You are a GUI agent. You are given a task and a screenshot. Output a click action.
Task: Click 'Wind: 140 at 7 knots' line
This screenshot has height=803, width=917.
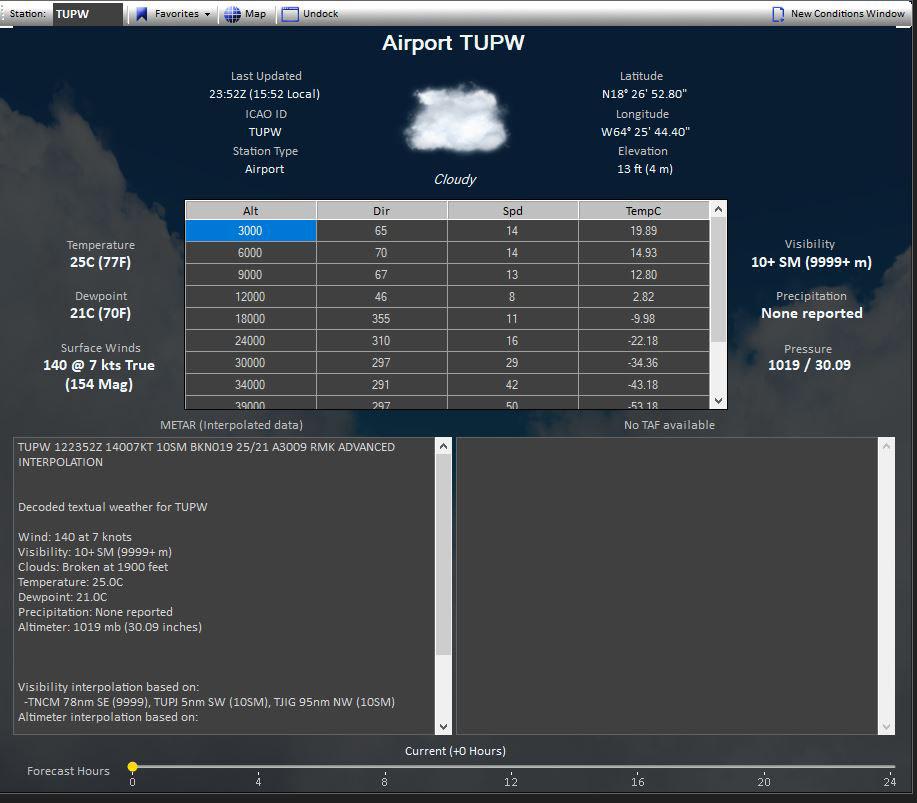(x=75, y=537)
